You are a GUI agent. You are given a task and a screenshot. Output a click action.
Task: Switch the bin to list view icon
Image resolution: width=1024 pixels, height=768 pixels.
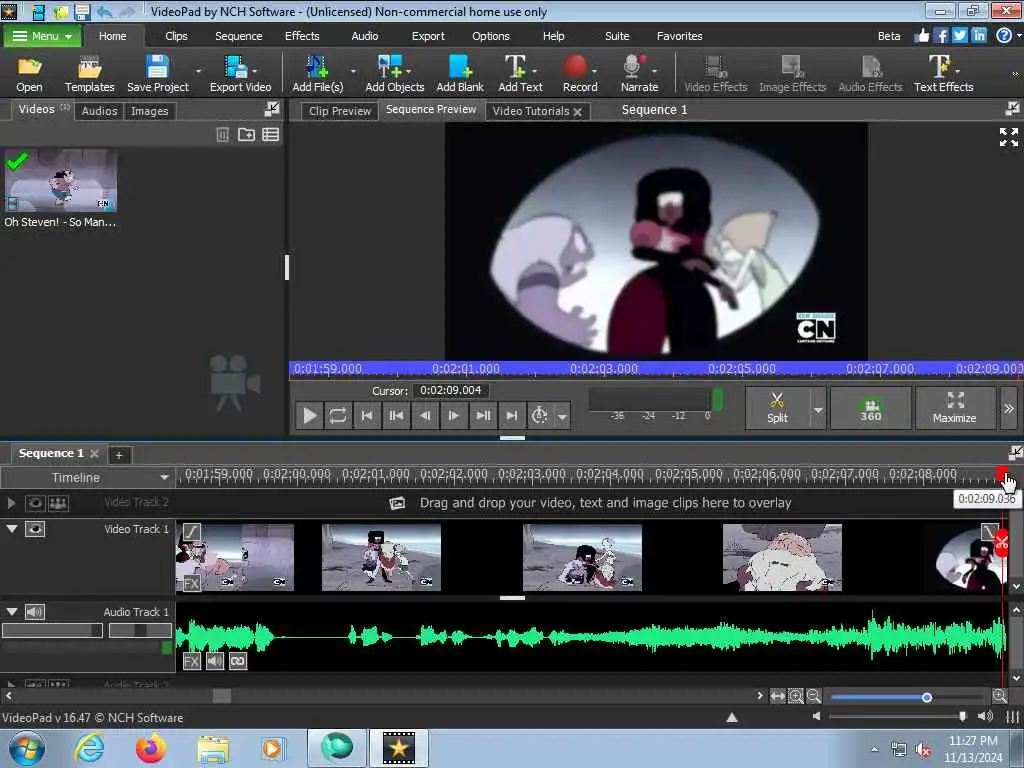tap(270, 135)
